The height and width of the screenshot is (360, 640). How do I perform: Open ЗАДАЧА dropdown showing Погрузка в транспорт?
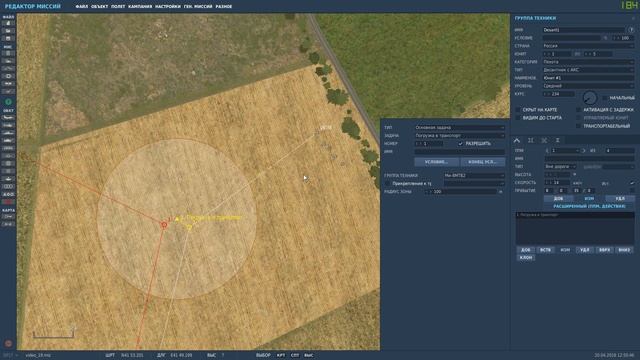pyautogui.click(x=460, y=136)
